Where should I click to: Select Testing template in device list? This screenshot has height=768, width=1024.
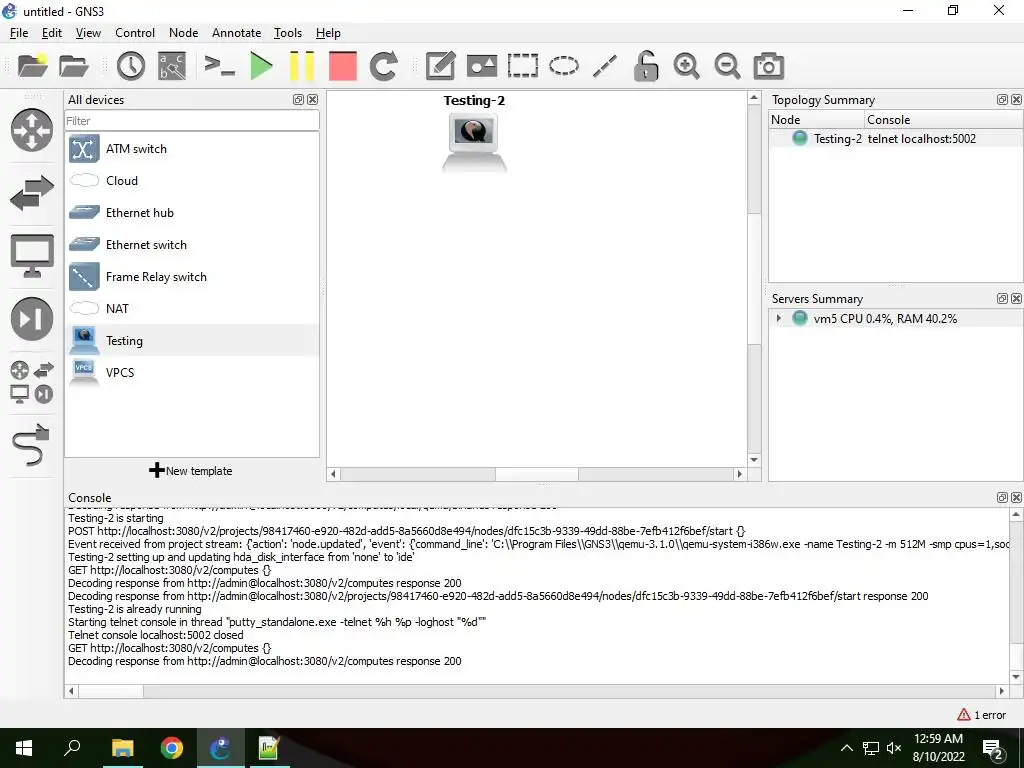pyautogui.click(x=192, y=341)
